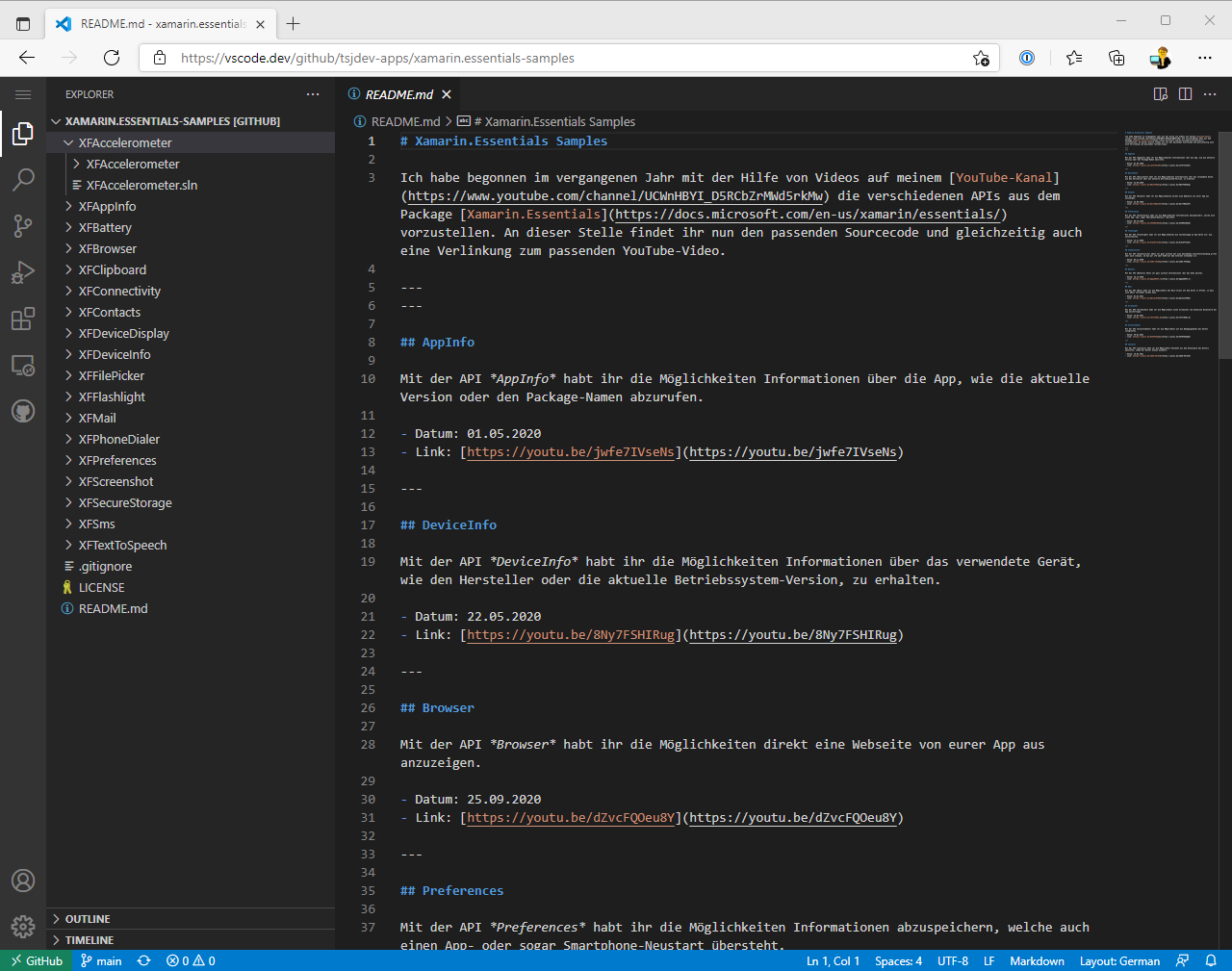1232x971 pixels.
Task: Expand the TIMELINE section
Action: coord(89,940)
